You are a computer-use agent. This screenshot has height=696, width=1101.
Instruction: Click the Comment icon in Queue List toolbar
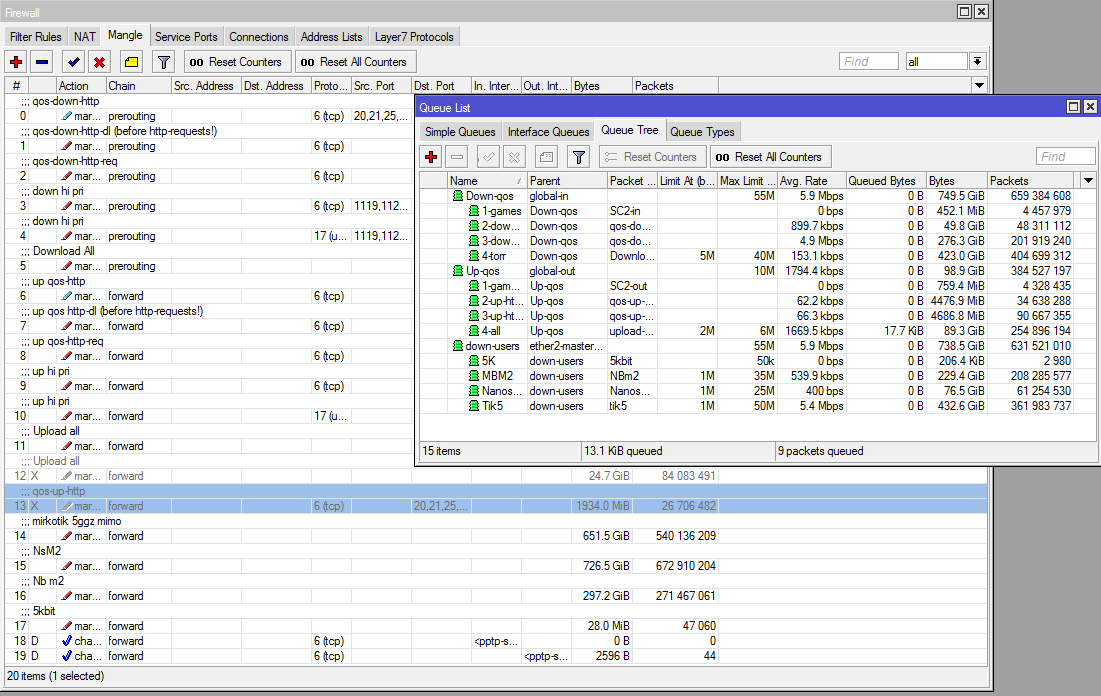click(546, 157)
